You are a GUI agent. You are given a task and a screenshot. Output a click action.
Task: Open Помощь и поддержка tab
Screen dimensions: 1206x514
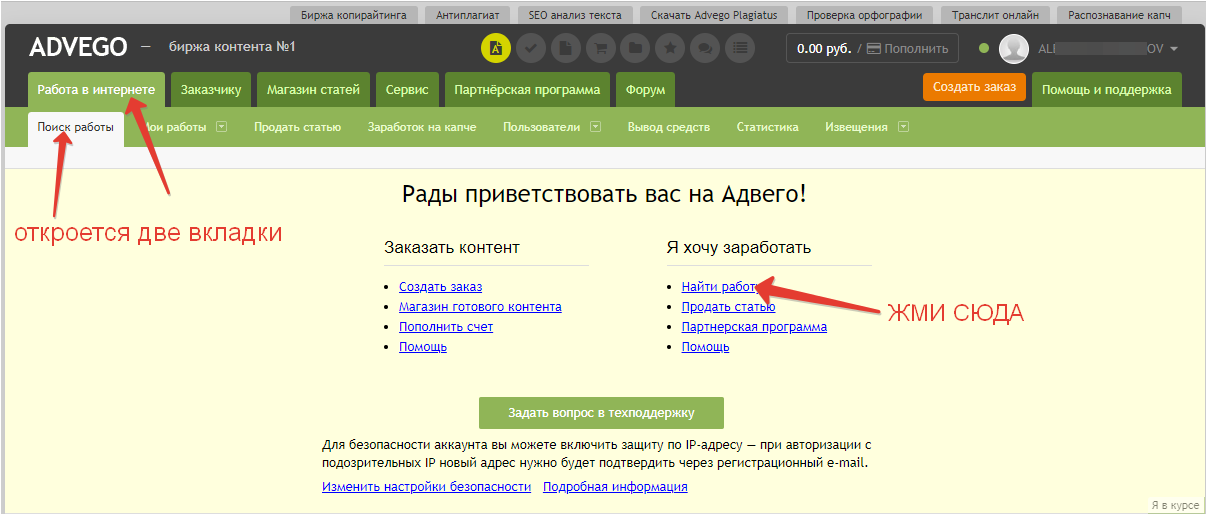[1106, 90]
